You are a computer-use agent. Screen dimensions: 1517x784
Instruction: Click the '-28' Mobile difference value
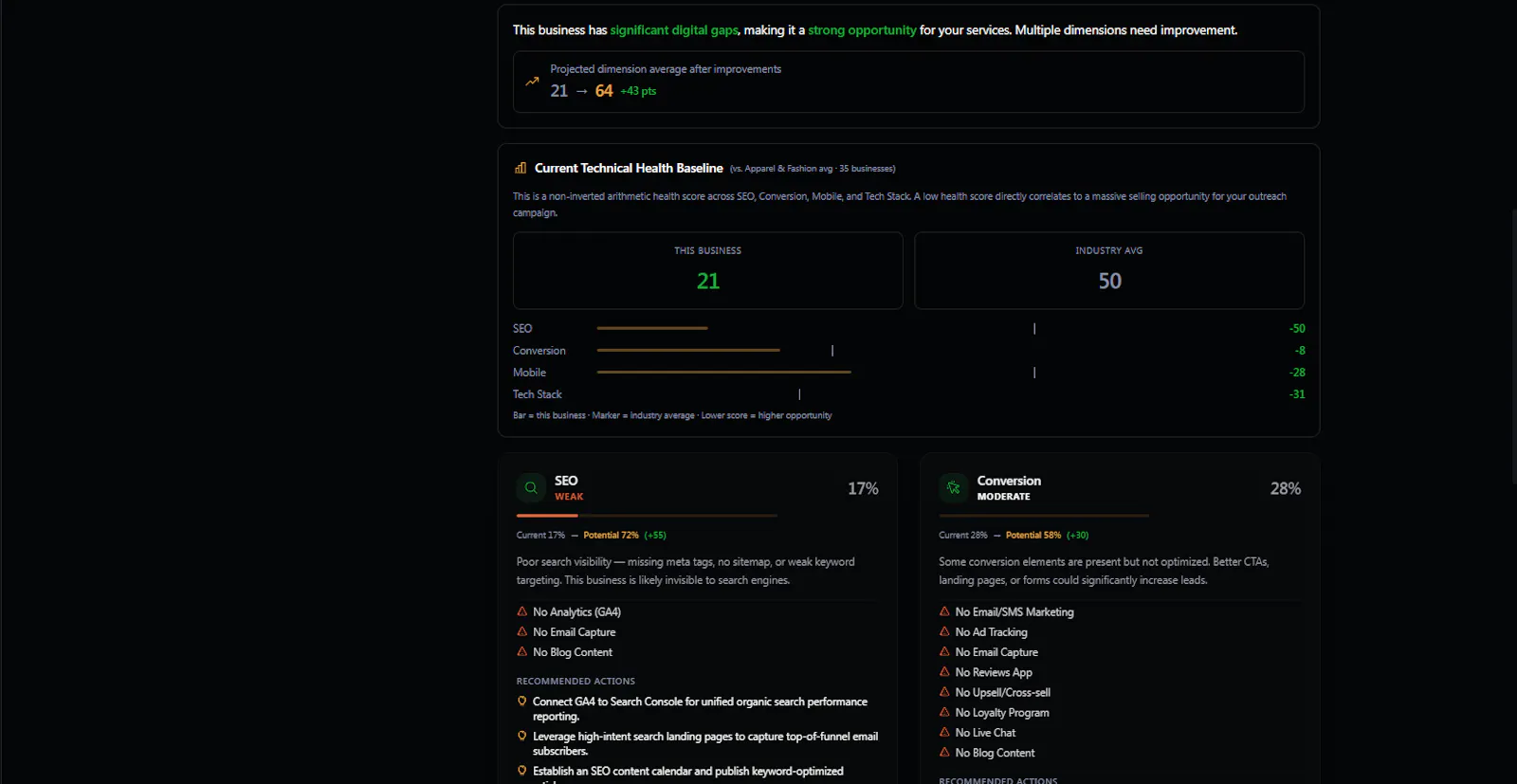1297,373
